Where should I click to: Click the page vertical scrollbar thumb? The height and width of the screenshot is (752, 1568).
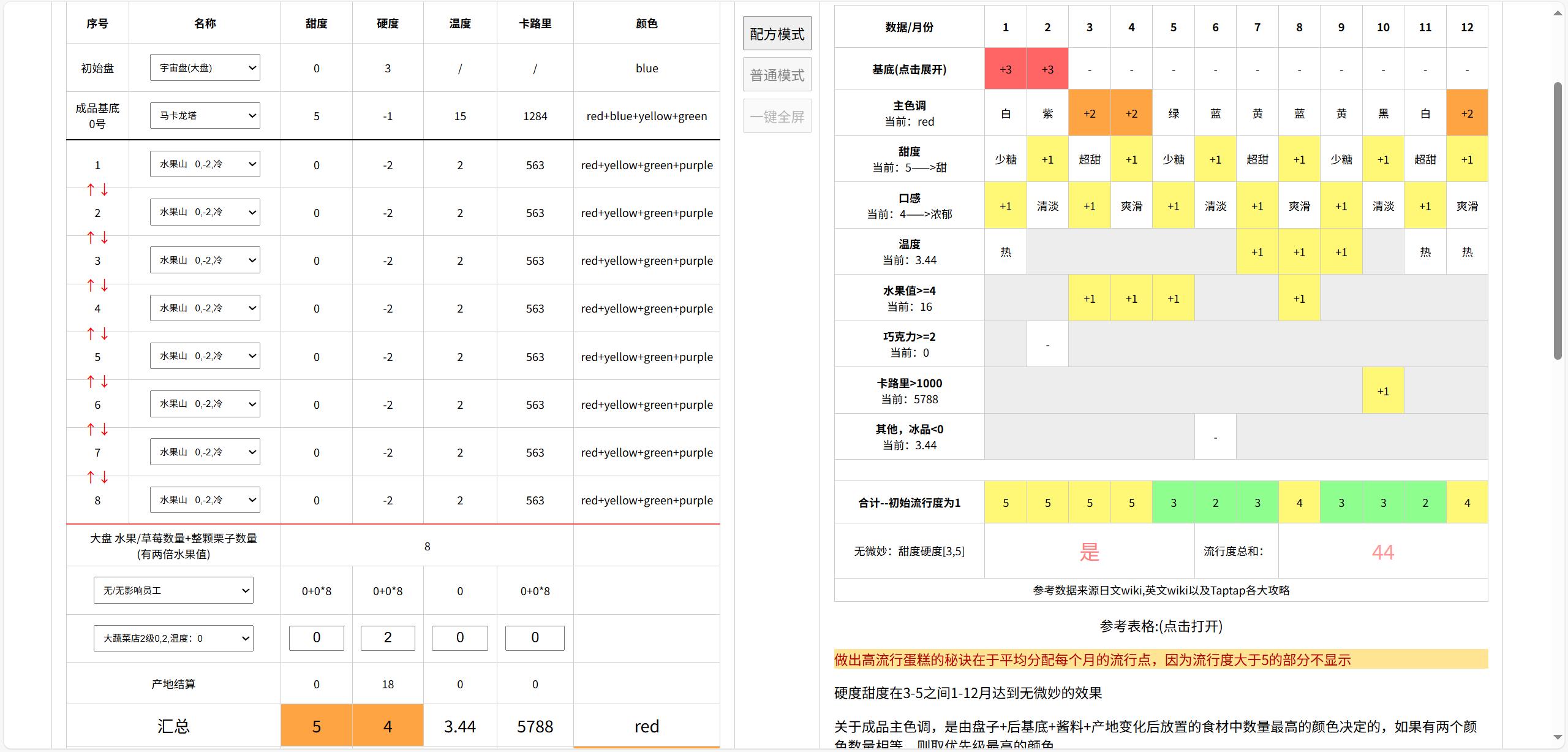pyautogui.click(x=1558, y=221)
